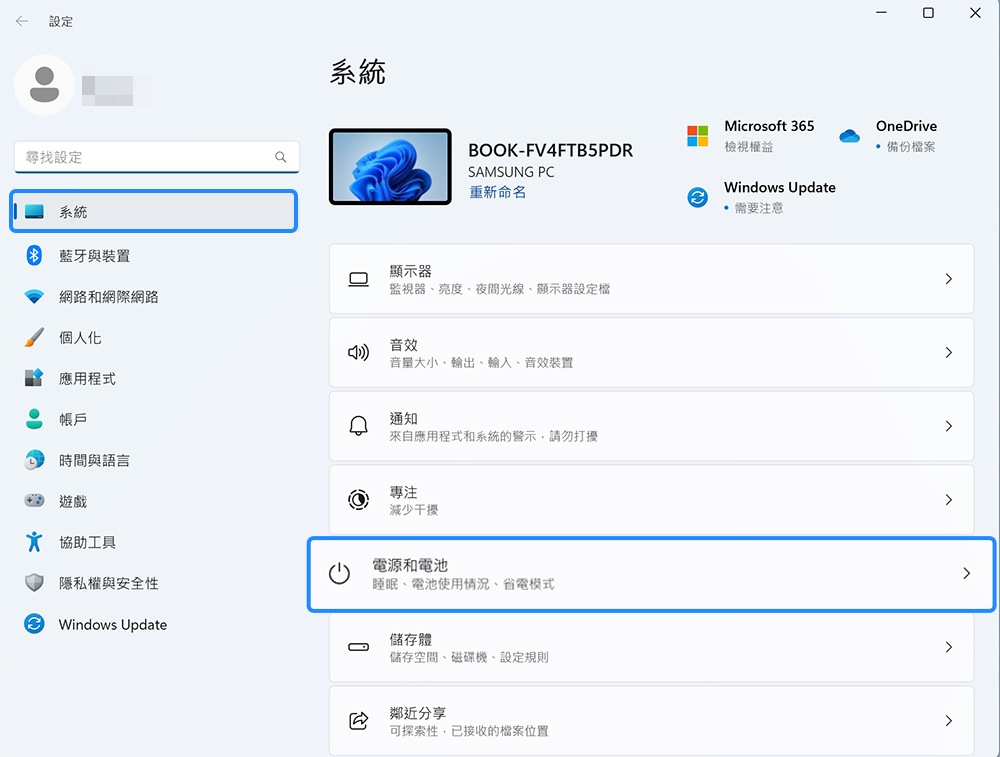Click the game controller icon beside 遊戲
The image size is (1000, 757).
(34, 501)
